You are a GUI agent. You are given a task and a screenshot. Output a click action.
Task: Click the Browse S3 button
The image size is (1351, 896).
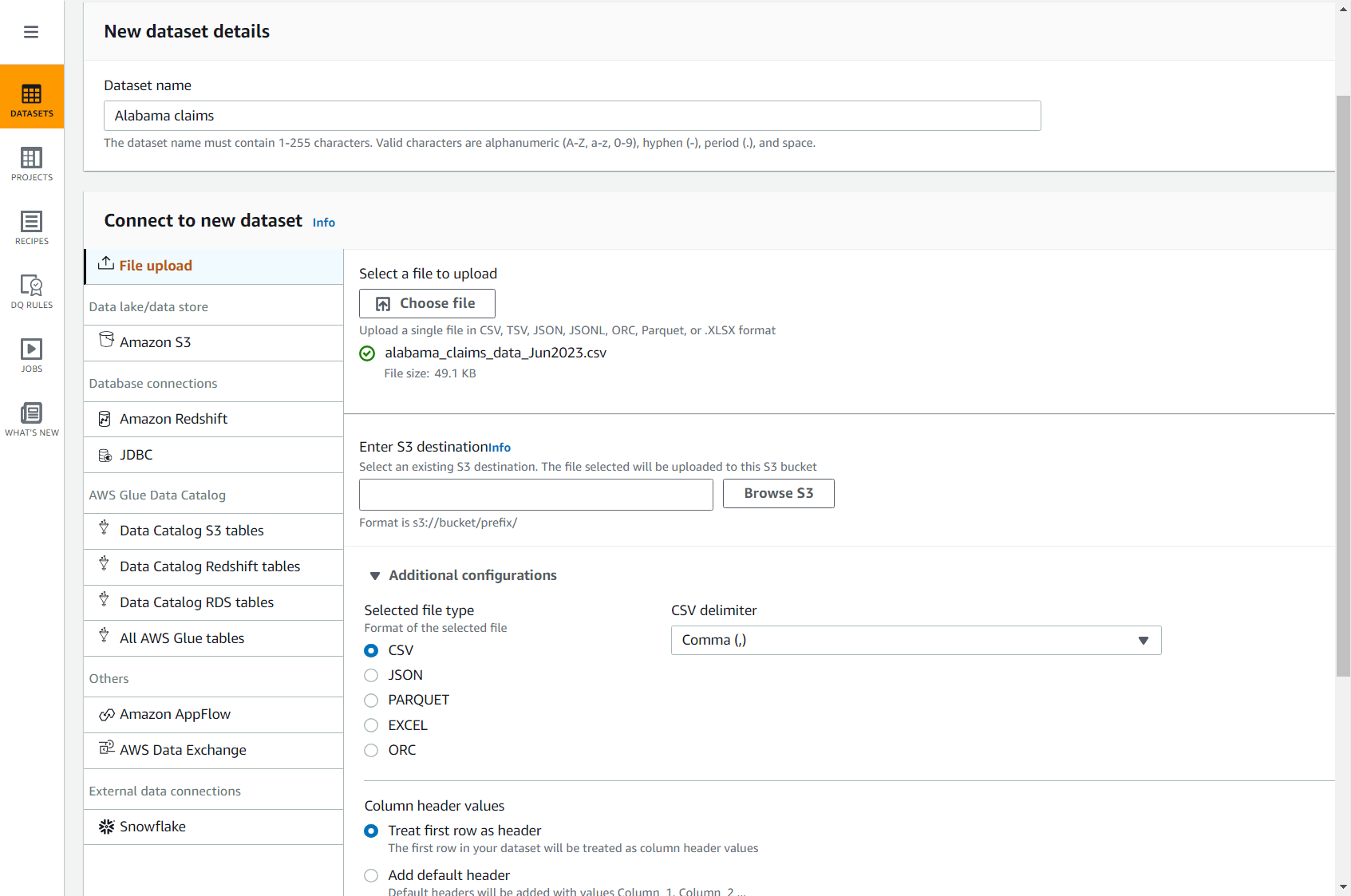tap(778, 493)
